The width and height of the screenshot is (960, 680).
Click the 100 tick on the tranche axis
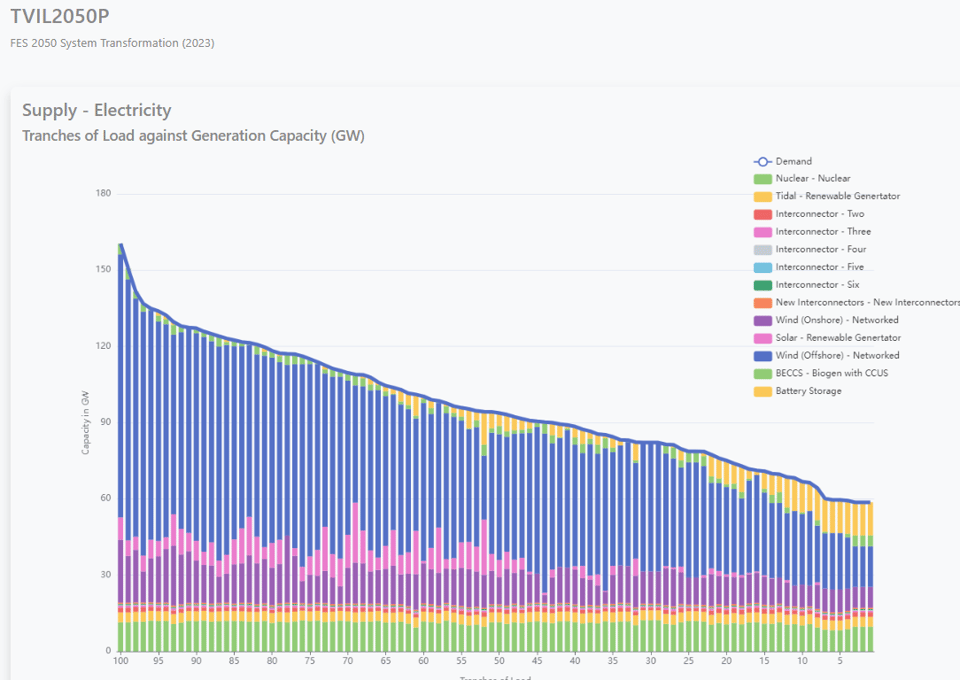pyautogui.click(x=121, y=661)
